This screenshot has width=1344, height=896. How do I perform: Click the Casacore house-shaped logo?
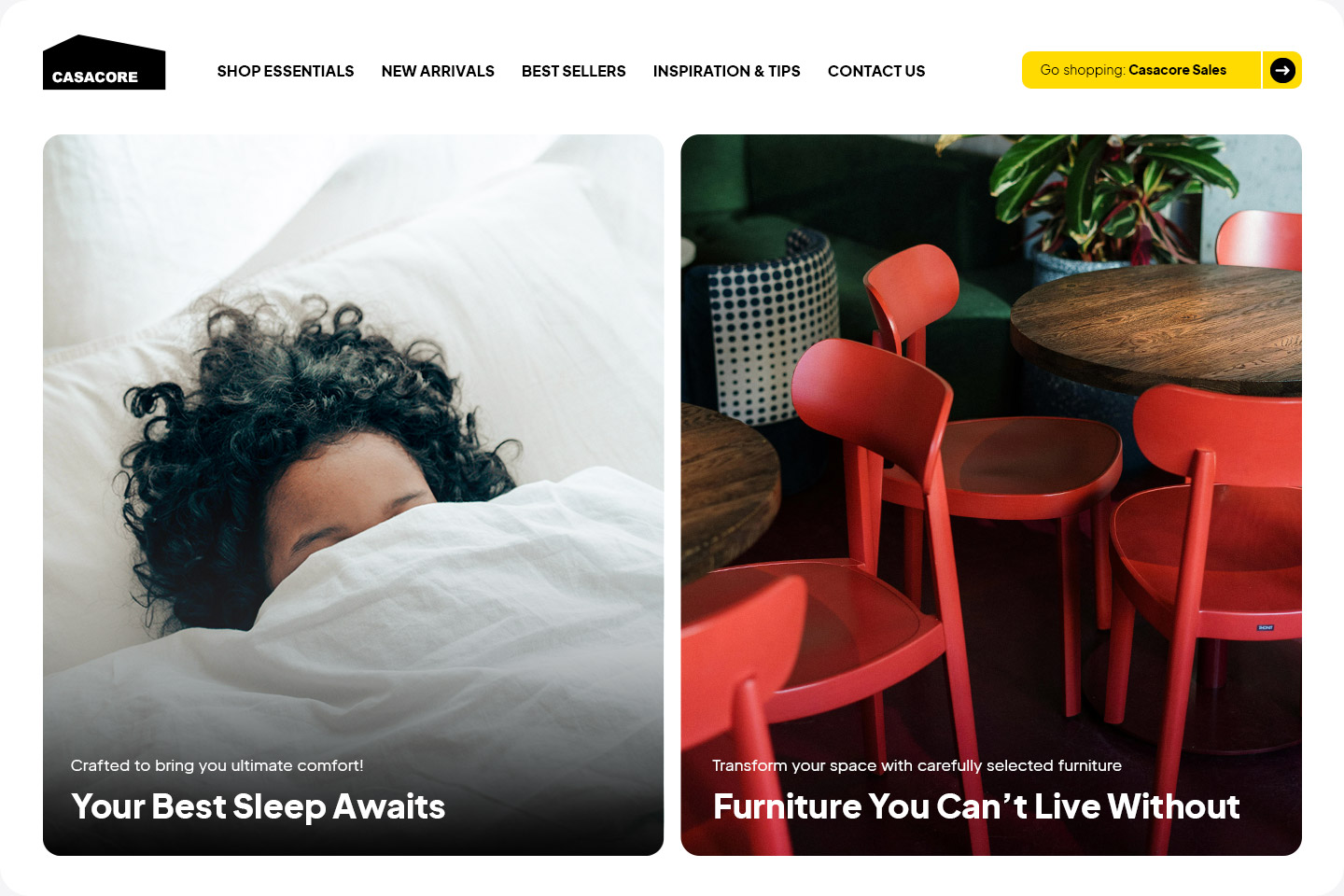[x=104, y=63]
